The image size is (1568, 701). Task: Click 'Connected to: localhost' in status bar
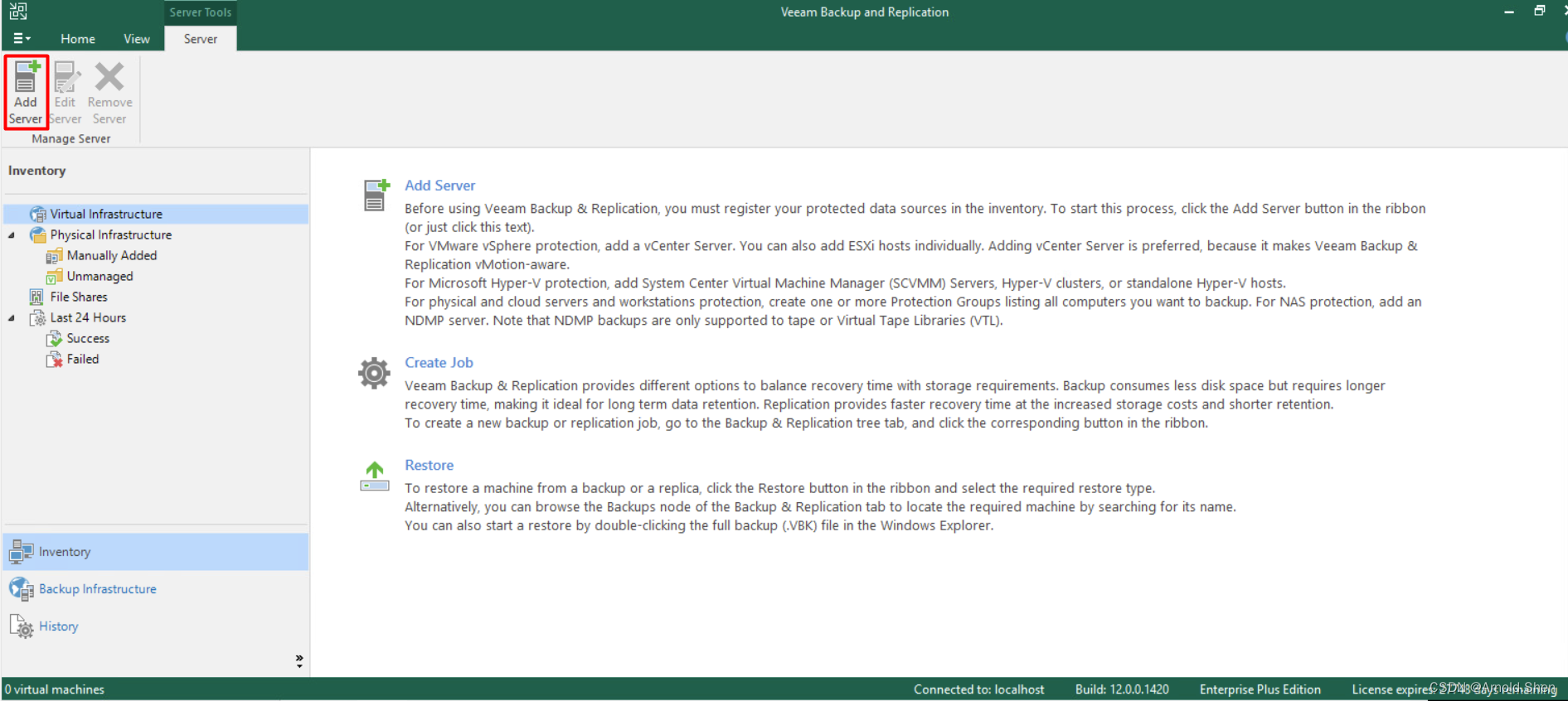(x=978, y=689)
